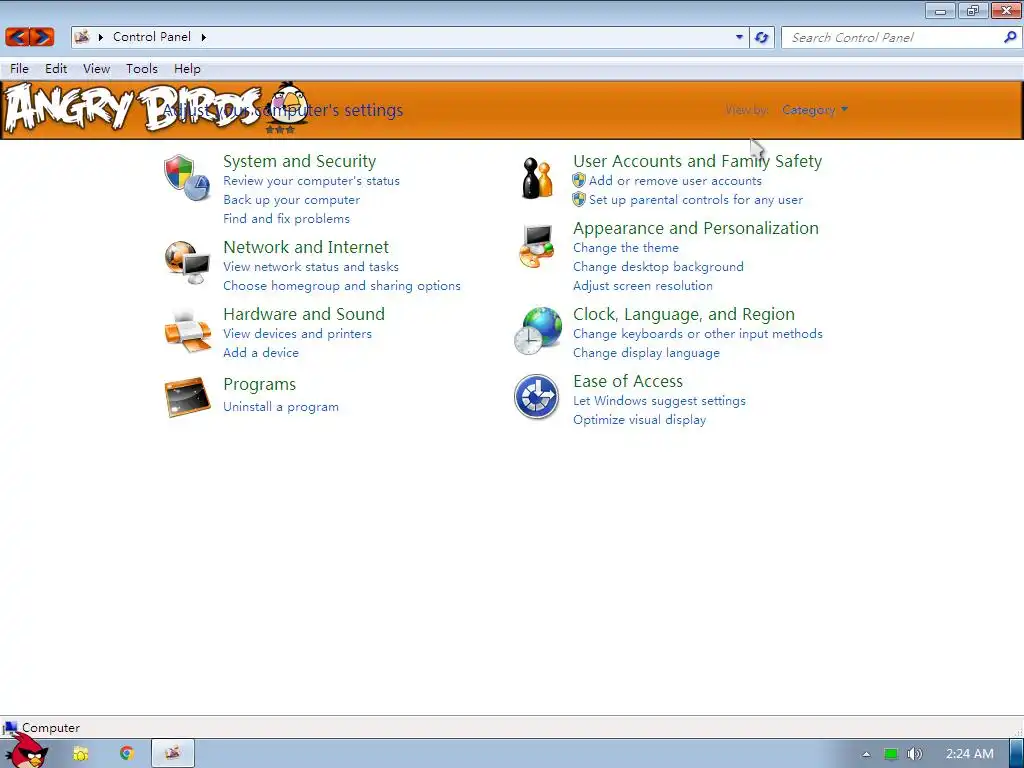Viewport: 1024px width, 768px height.
Task: Click Review your computer's status
Action: (x=312, y=181)
